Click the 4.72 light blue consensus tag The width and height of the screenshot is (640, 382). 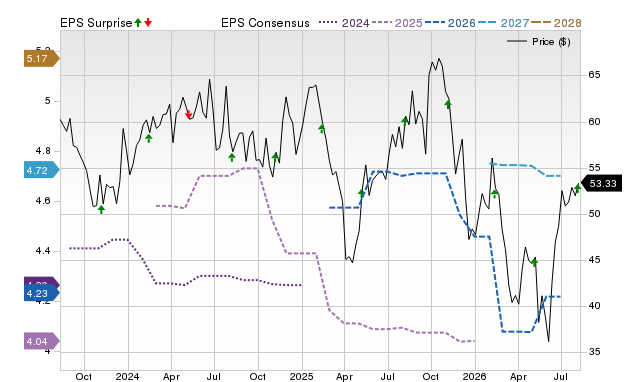[42, 170]
